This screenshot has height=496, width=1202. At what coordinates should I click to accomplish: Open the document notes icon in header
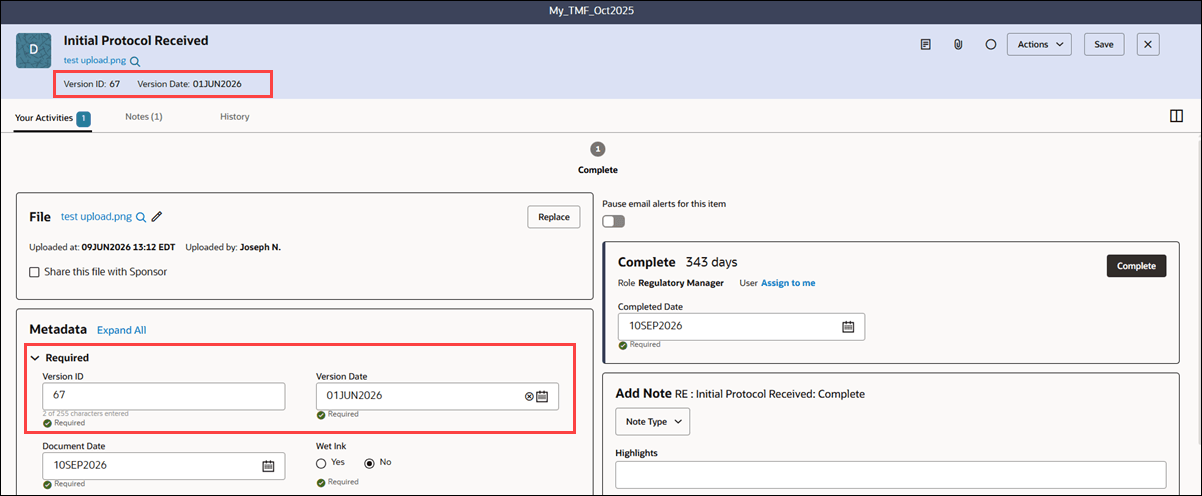925,45
